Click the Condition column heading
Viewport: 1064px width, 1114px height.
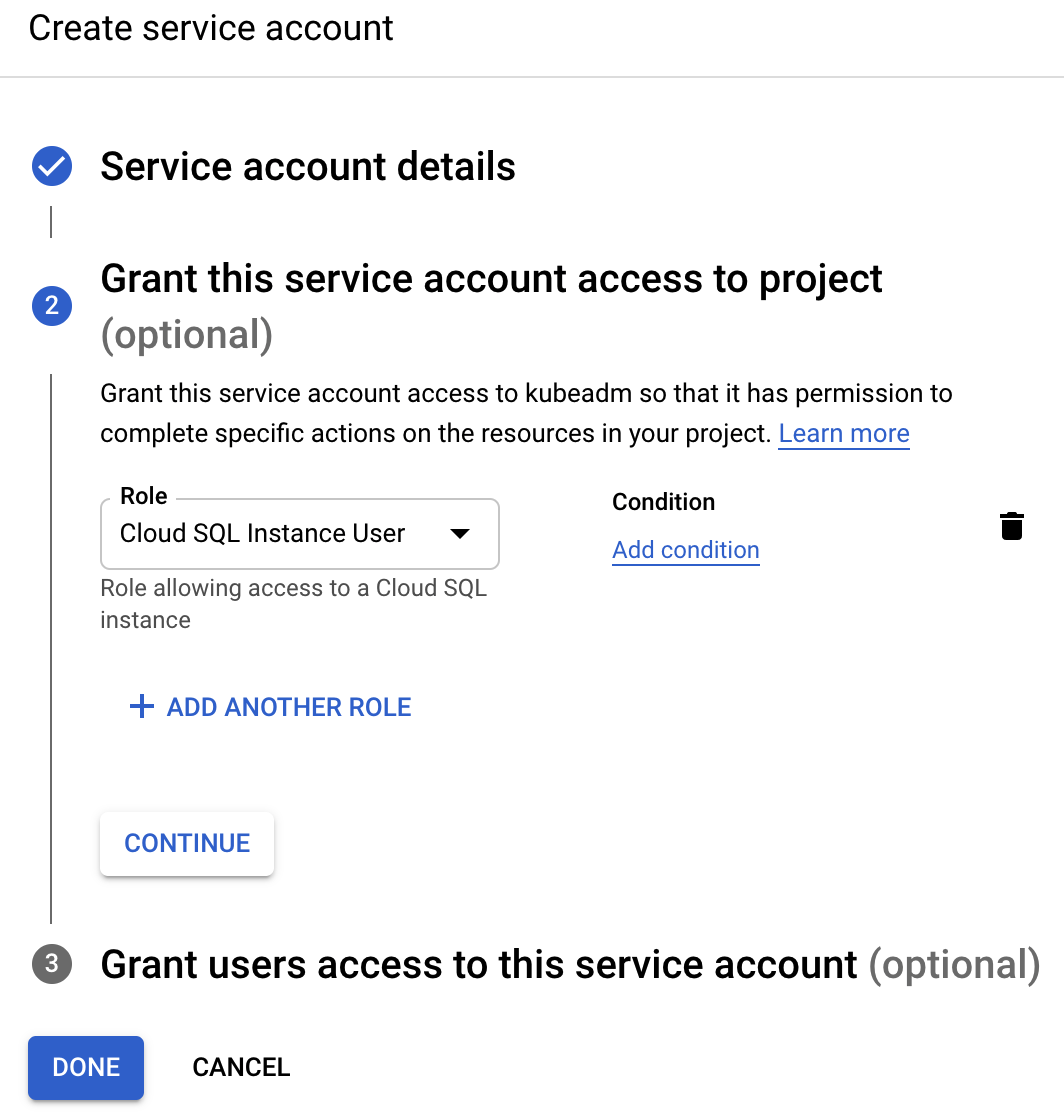tap(663, 501)
